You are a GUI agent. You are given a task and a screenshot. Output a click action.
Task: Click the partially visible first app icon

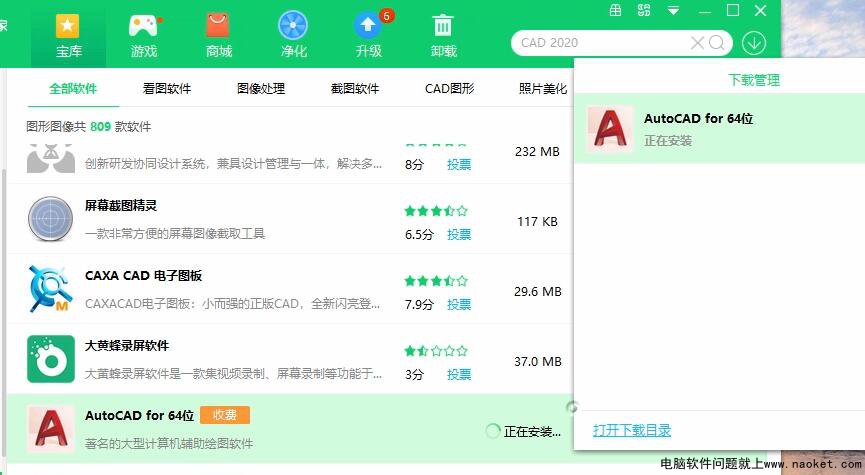(x=51, y=159)
